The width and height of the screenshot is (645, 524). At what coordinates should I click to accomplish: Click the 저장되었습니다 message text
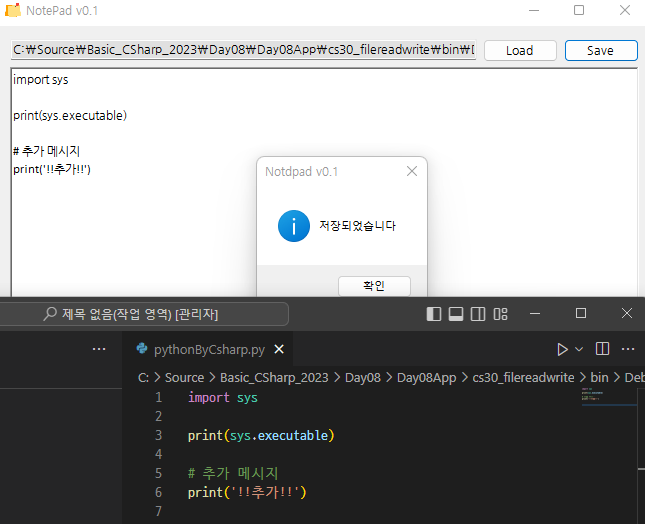coord(357,226)
